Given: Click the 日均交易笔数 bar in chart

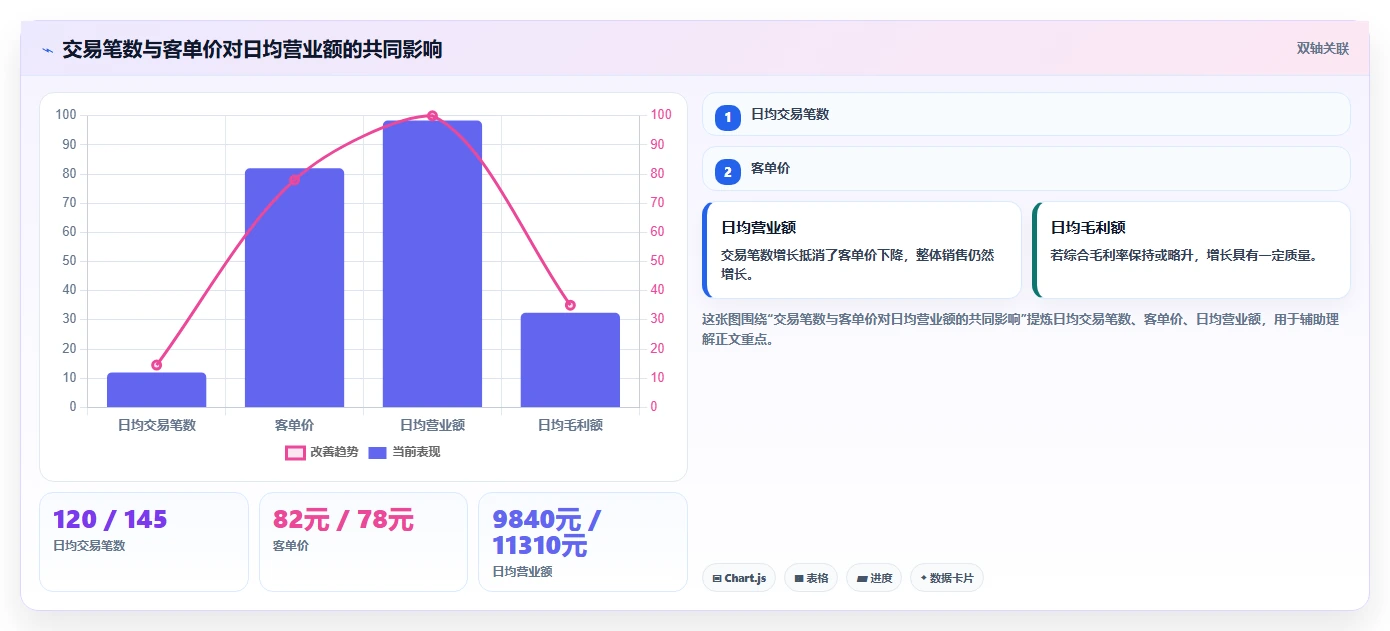Looking at the screenshot, I should (x=157, y=390).
